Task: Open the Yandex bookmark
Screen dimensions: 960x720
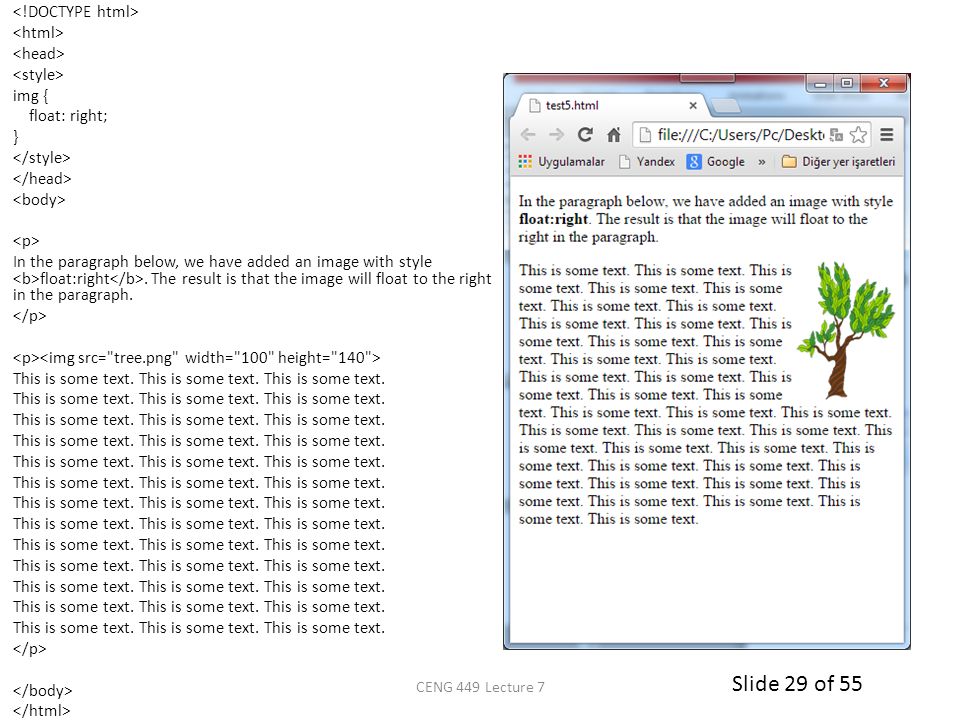Action: (647, 162)
